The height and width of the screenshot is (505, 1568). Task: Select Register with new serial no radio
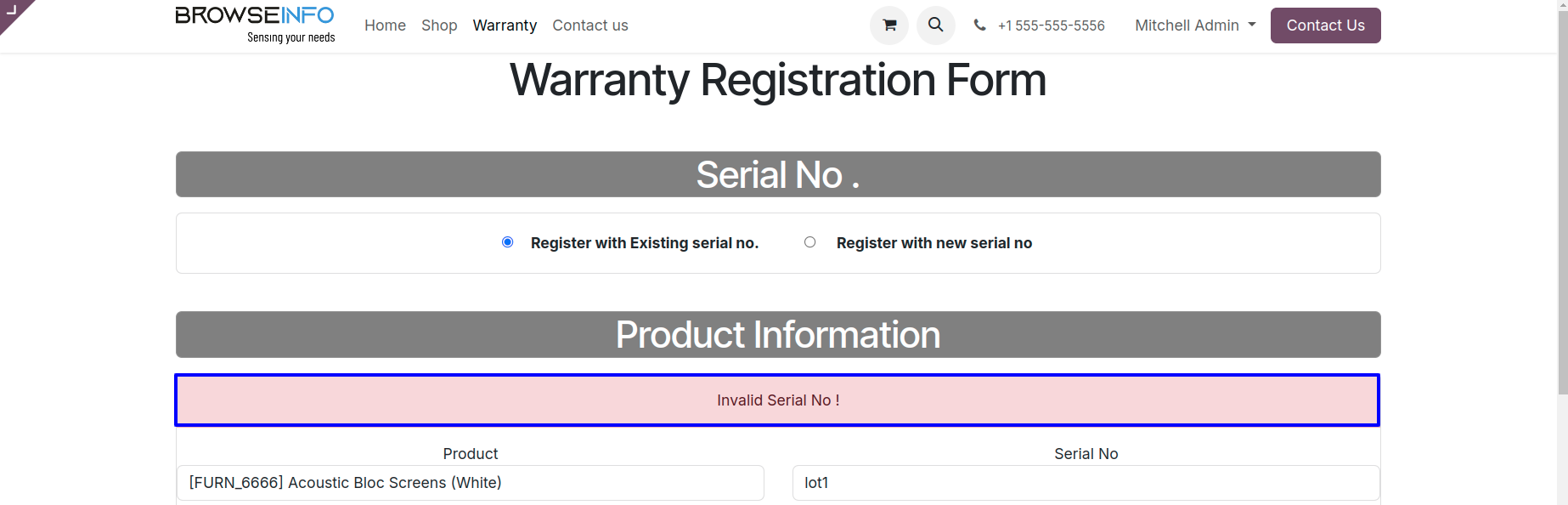tap(809, 242)
